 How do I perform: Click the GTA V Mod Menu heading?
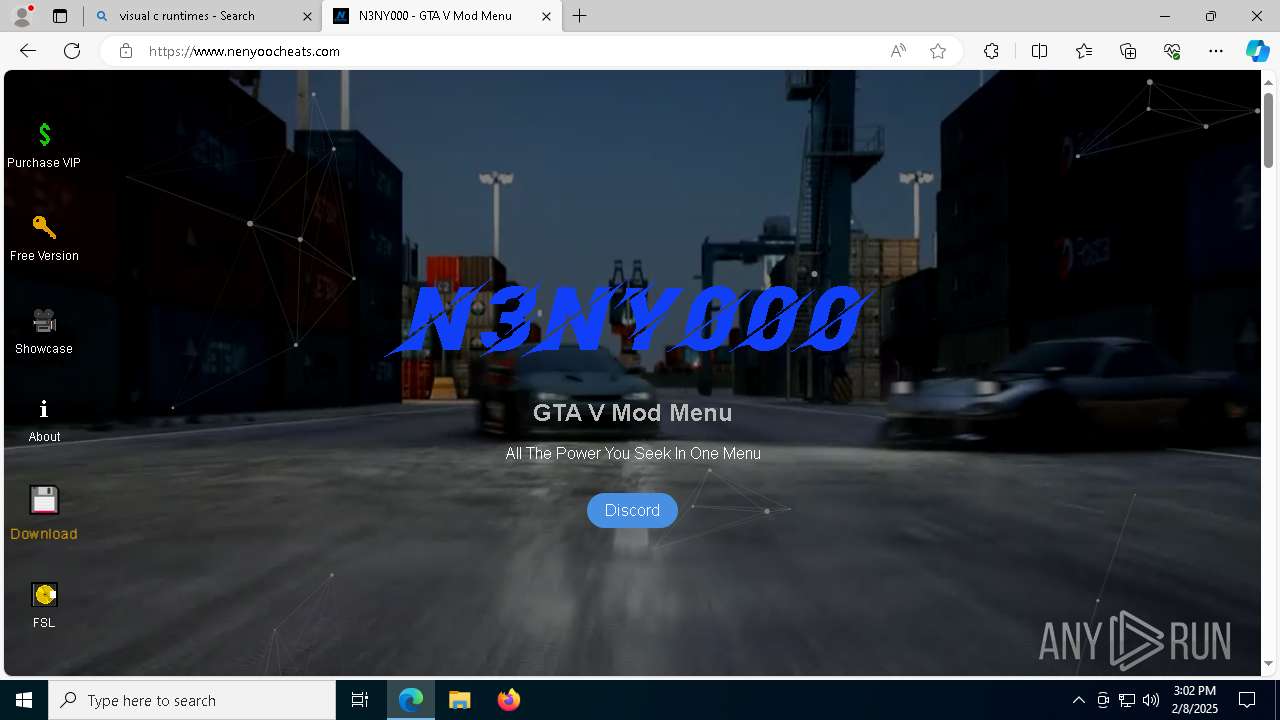[632, 413]
